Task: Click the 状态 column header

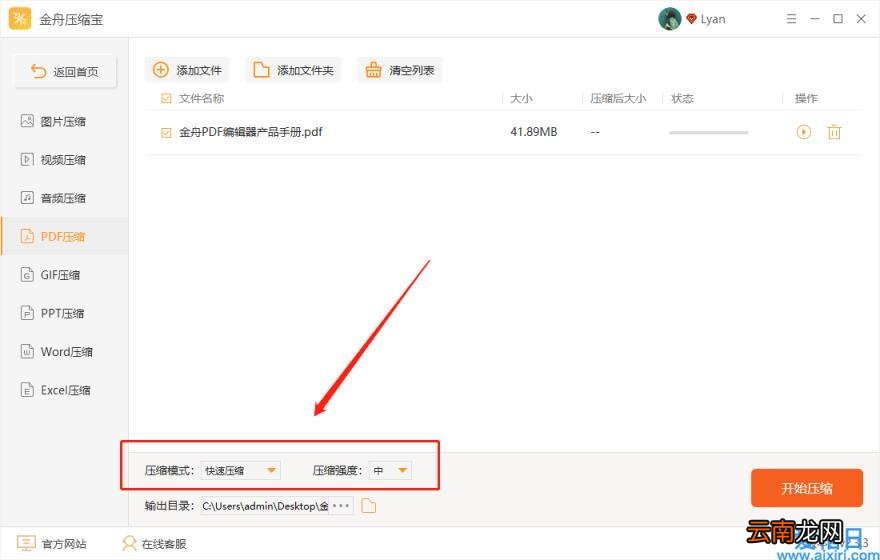Action: tap(682, 99)
